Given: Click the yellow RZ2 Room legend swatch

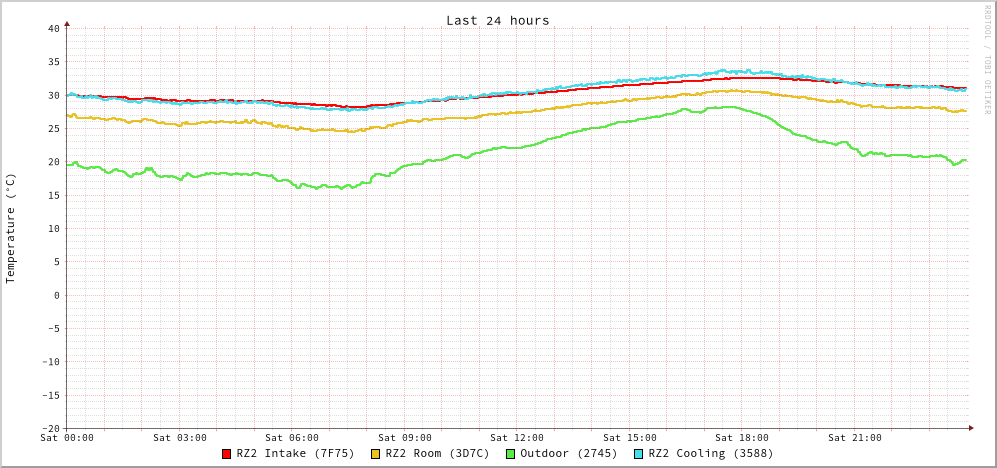Looking at the screenshot, I should [376, 454].
